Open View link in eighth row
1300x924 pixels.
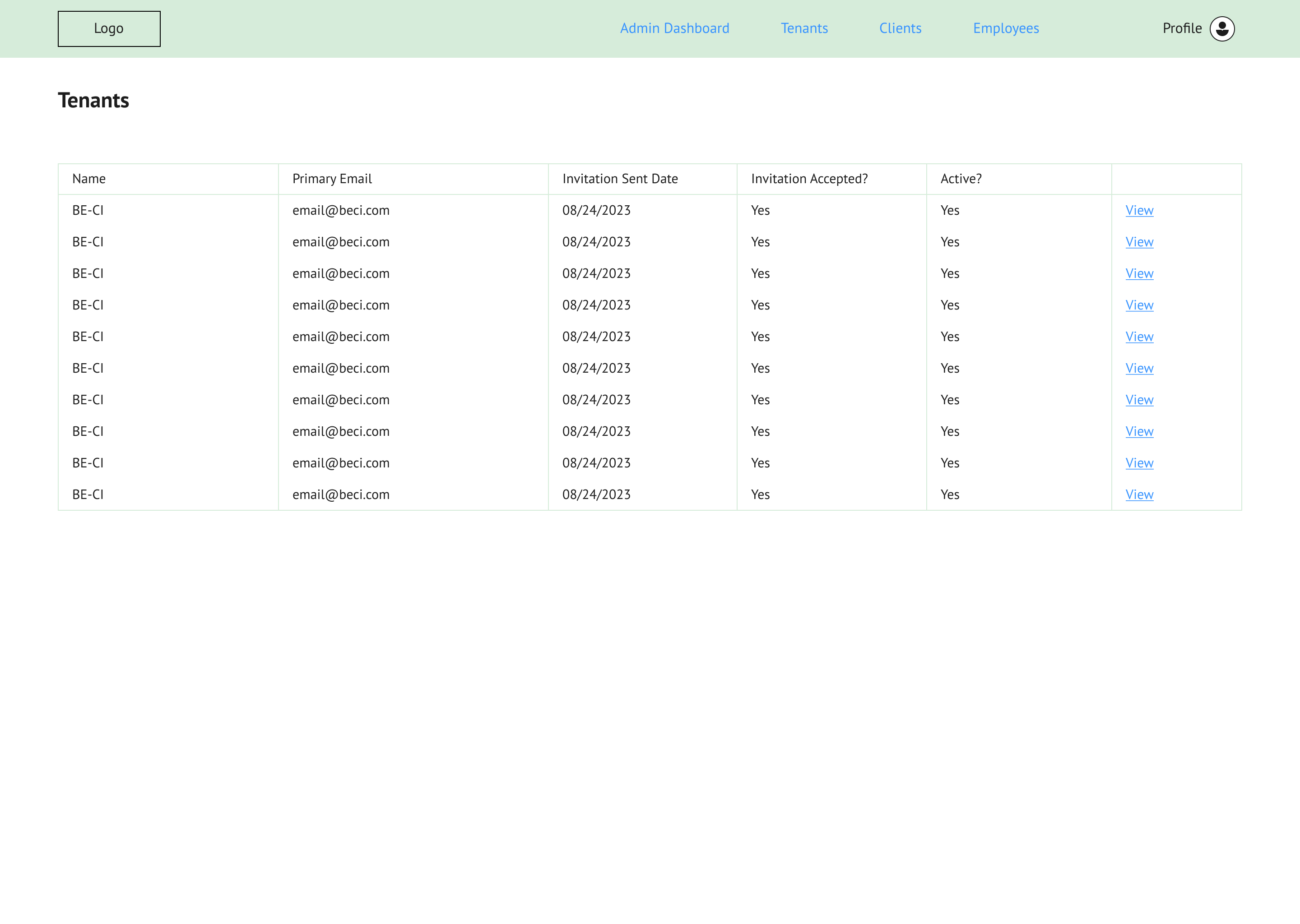1139,432
